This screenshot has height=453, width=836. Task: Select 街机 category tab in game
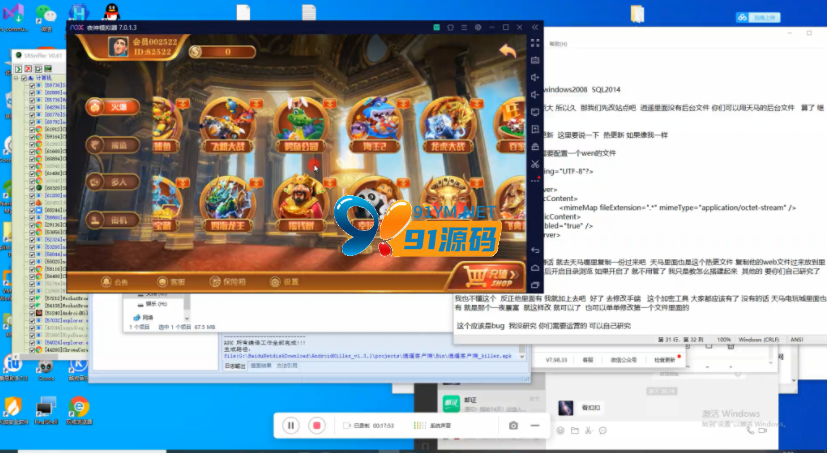pos(112,220)
